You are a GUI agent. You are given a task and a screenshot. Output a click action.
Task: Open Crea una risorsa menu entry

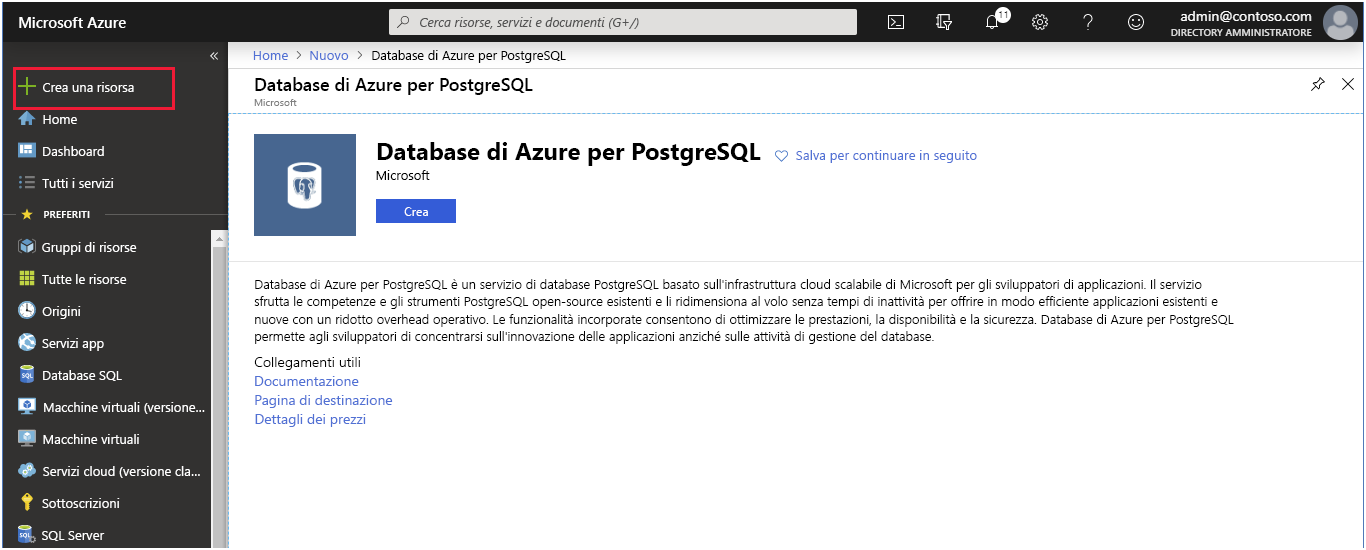click(x=88, y=88)
